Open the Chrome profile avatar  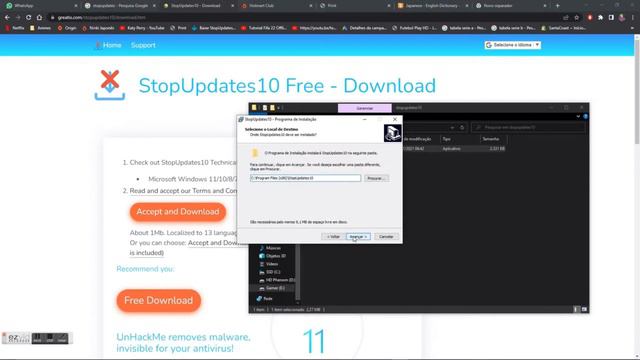(x=622, y=18)
